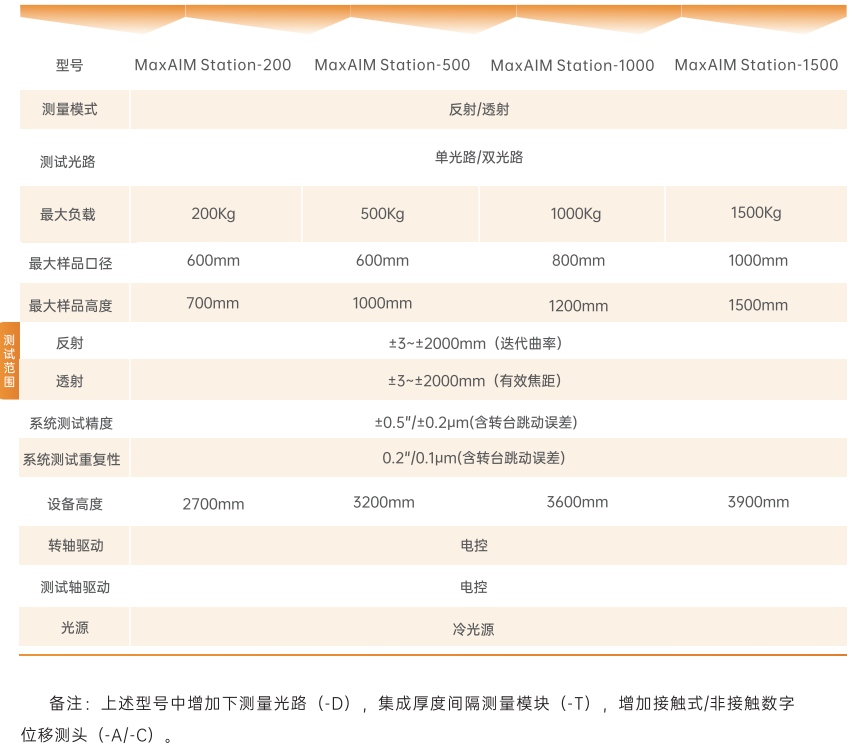The image size is (852, 749).
Task: Click the 电控 value in 测试轴驱动 row
Action: point(474,587)
